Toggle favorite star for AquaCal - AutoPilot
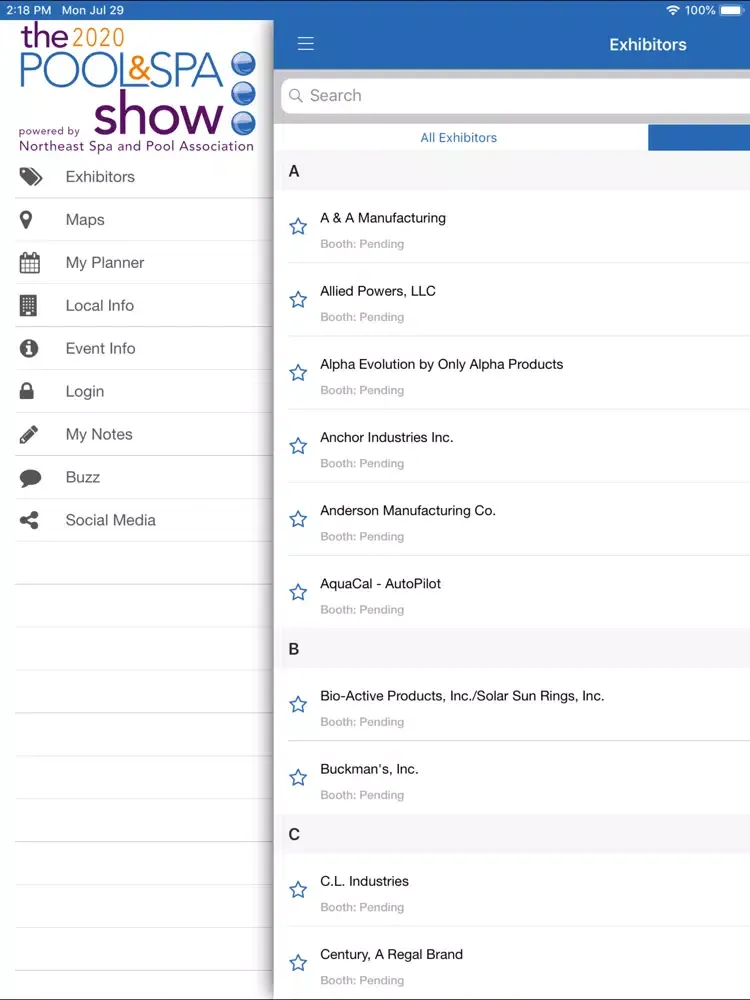This screenshot has height=1000, width=750. [298, 592]
